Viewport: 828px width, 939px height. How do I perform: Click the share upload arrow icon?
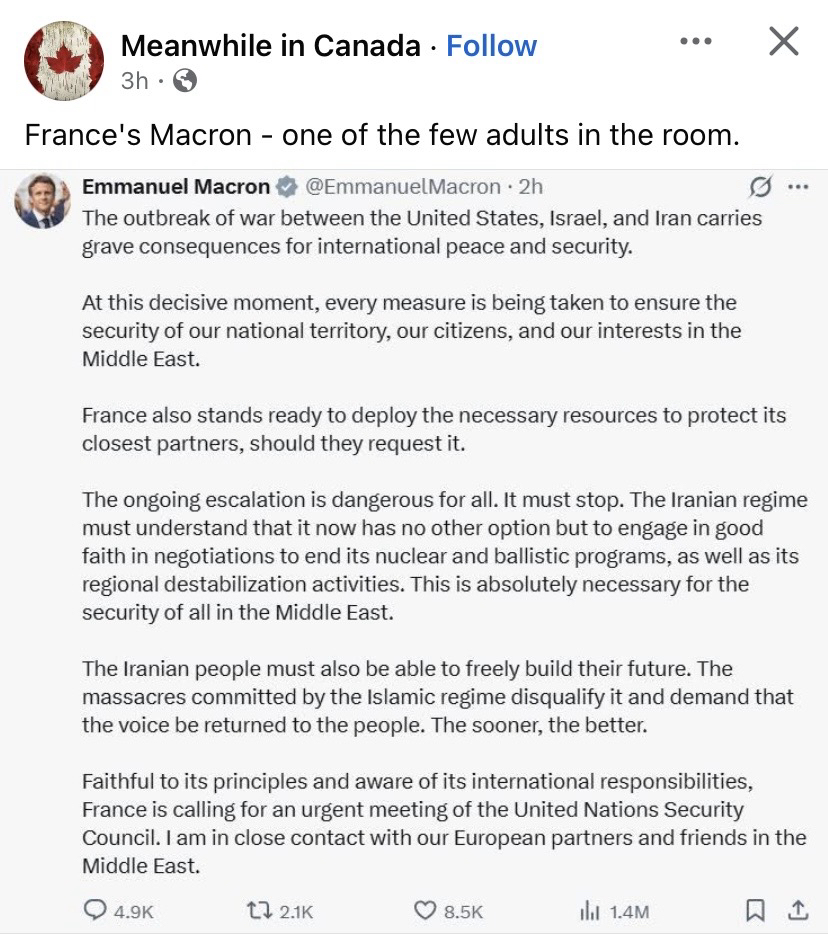[x=797, y=910]
